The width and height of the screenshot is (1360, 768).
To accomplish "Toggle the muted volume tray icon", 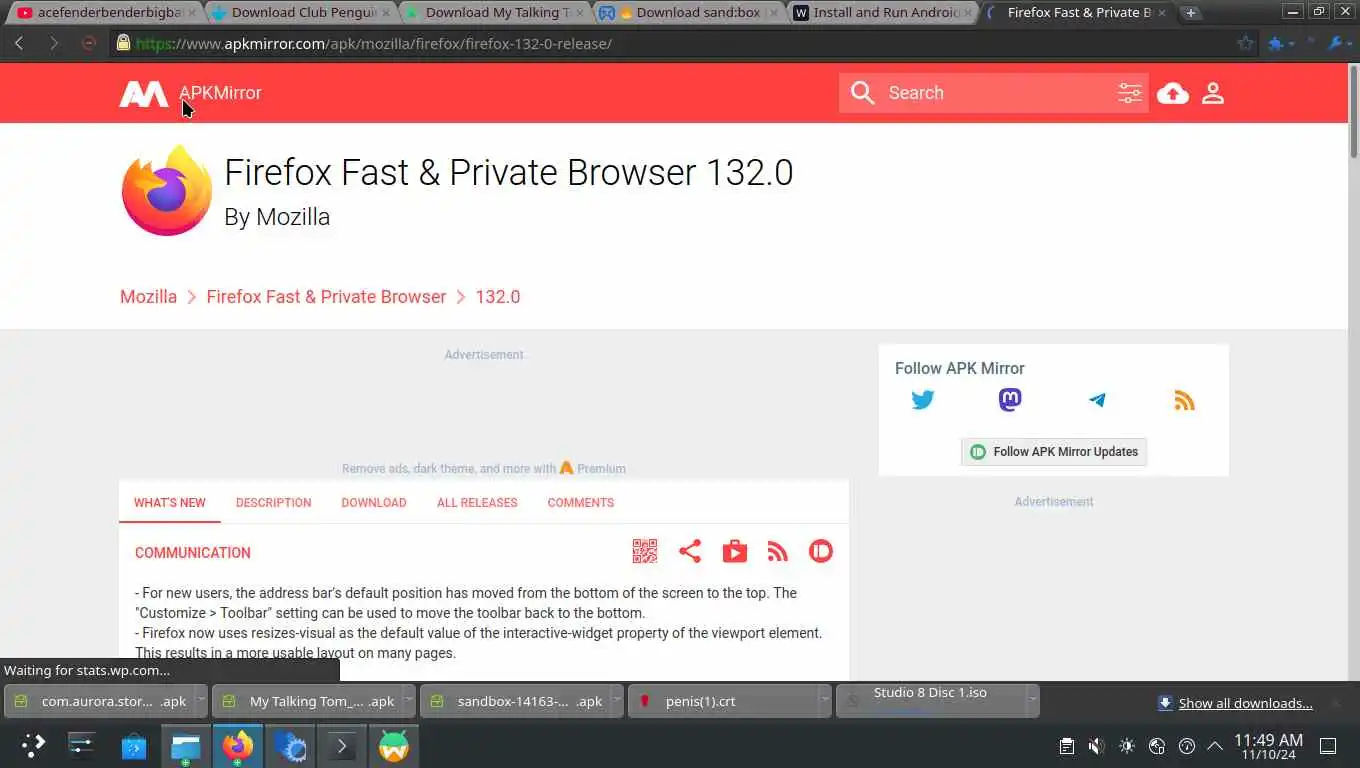I will pos(1097,746).
